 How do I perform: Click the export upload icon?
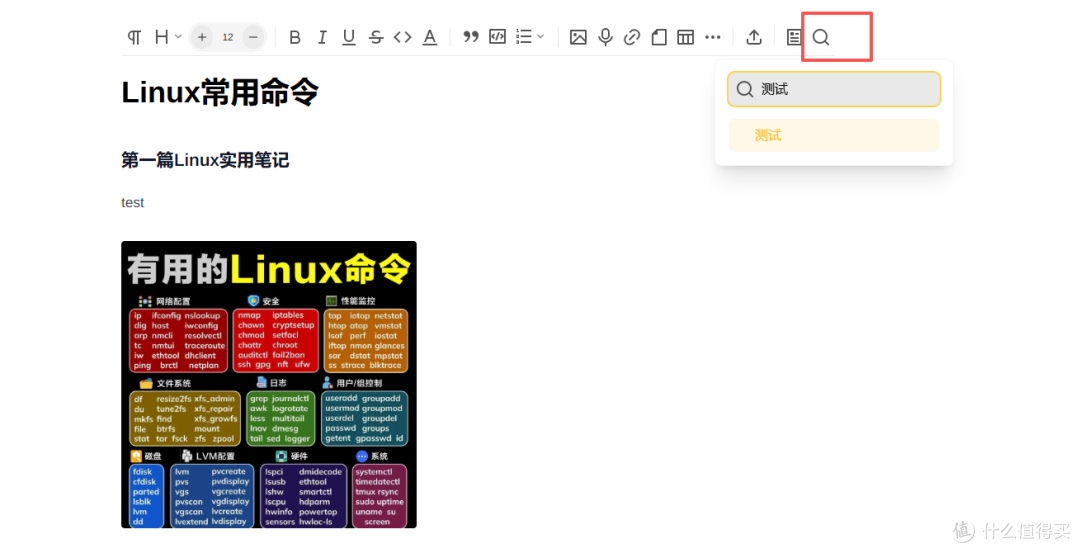point(754,37)
